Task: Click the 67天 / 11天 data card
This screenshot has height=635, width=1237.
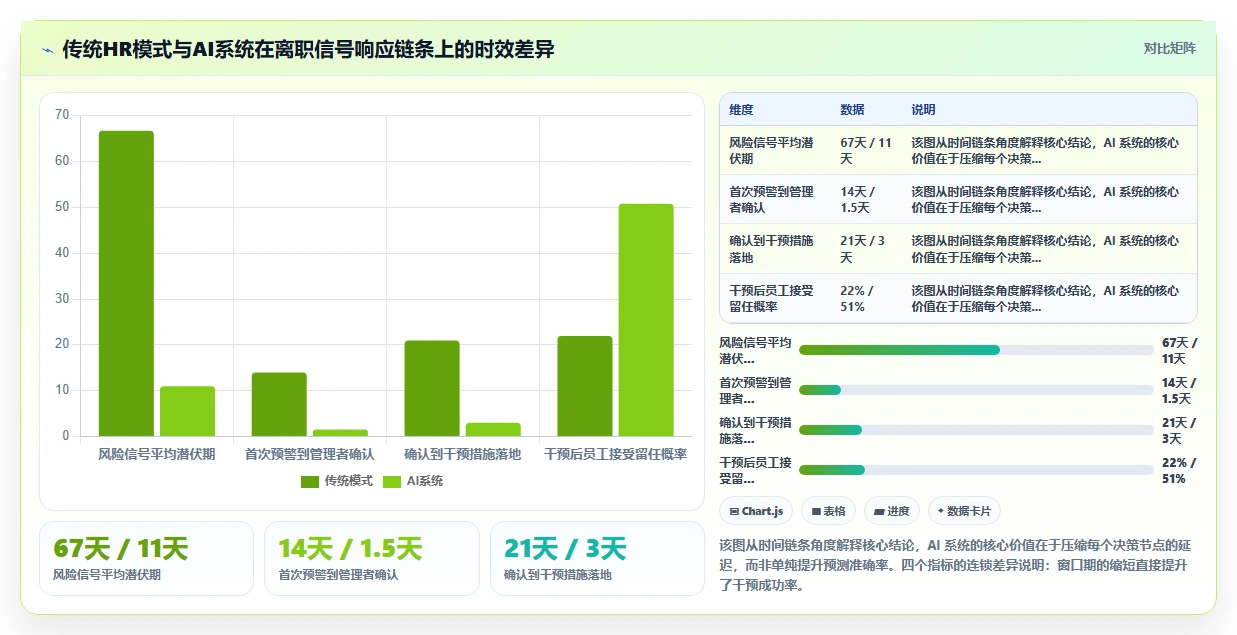Action: coord(146,558)
